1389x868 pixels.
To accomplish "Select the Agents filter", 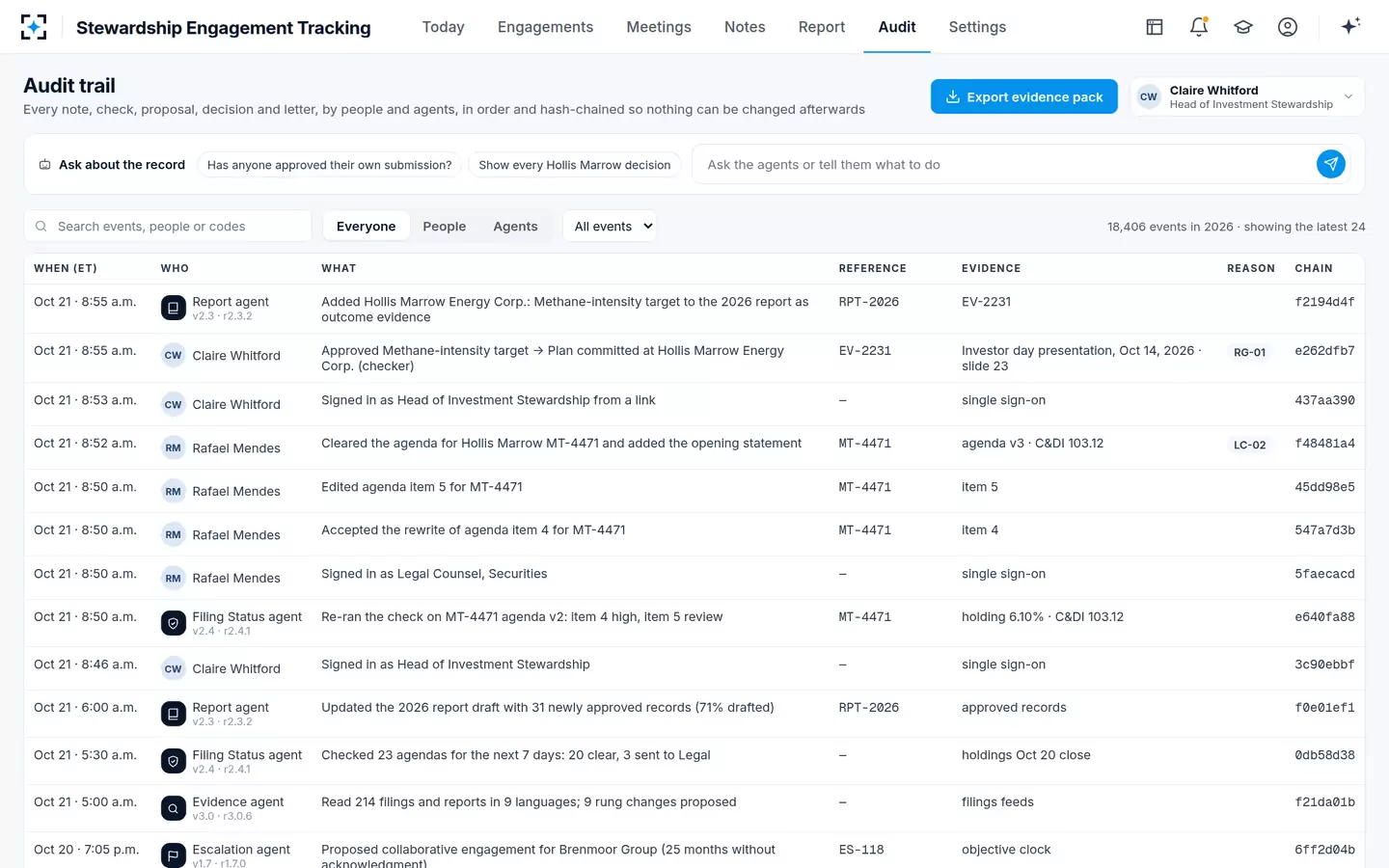I will tap(515, 226).
